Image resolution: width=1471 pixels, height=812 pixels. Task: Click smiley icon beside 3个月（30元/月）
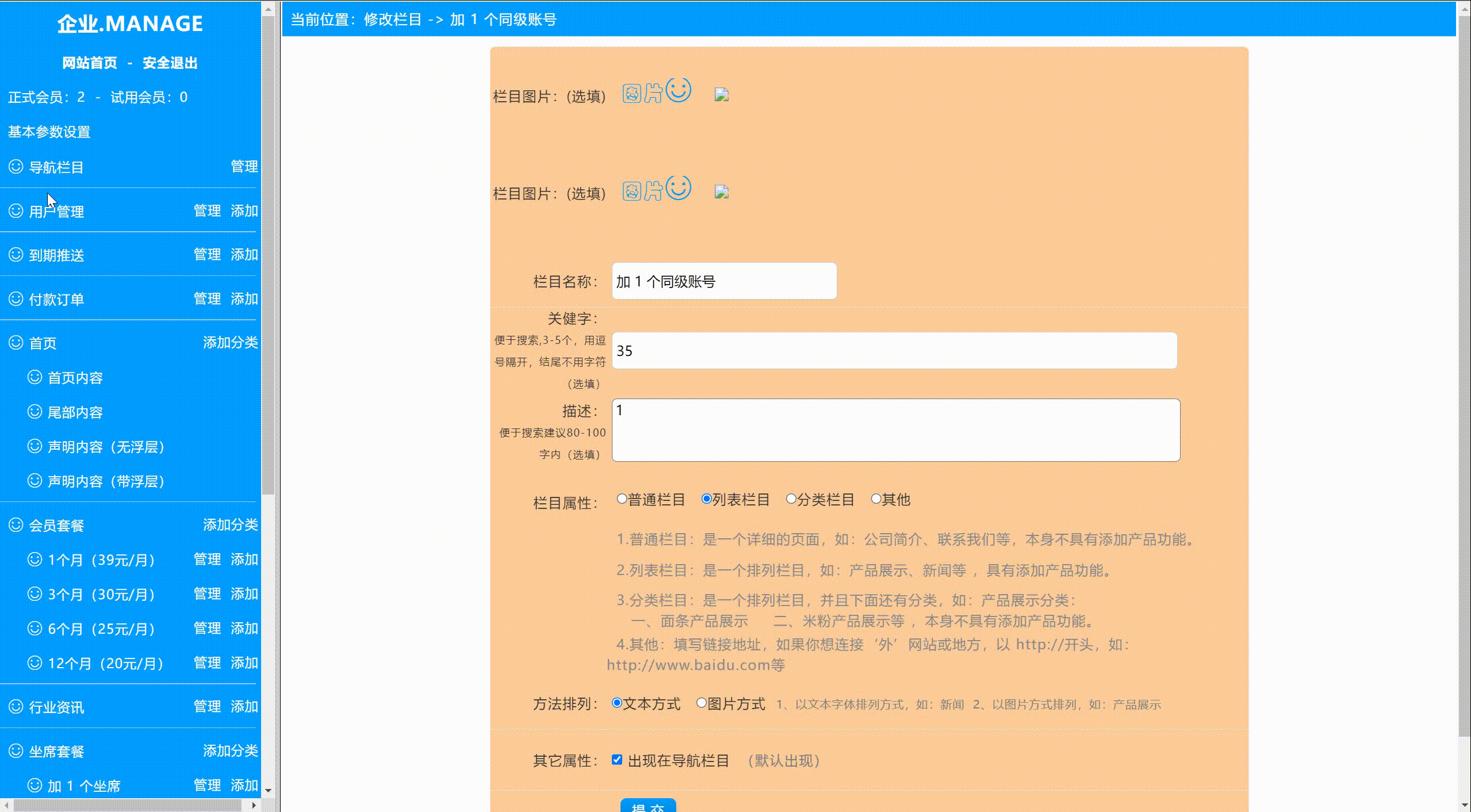click(35, 594)
